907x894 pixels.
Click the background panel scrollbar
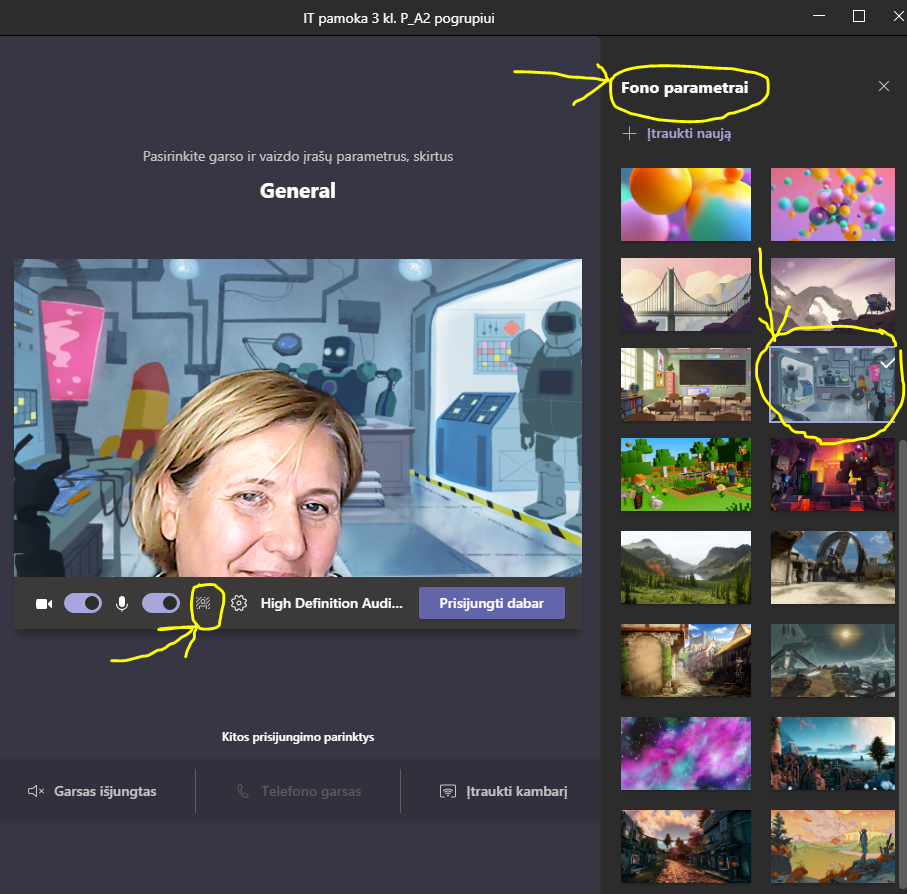pyautogui.click(x=902, y=665)
